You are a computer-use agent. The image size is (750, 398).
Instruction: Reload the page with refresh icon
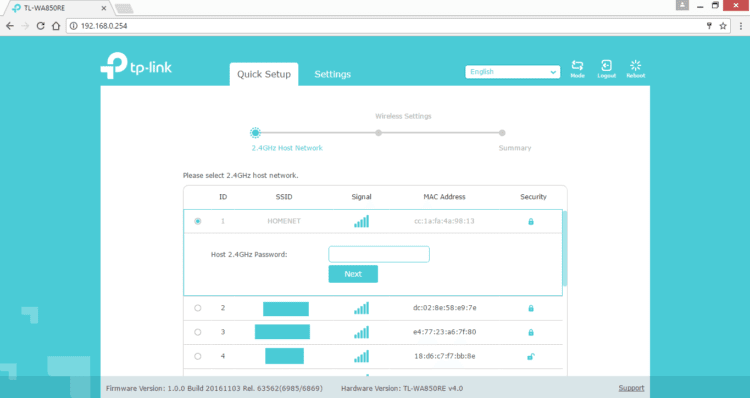click(41, 26)
